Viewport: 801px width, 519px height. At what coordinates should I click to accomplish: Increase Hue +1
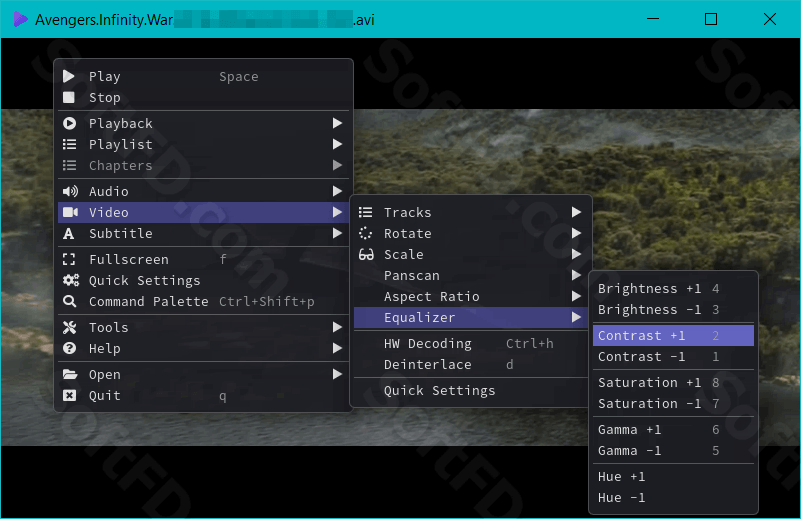coord(673,477)
